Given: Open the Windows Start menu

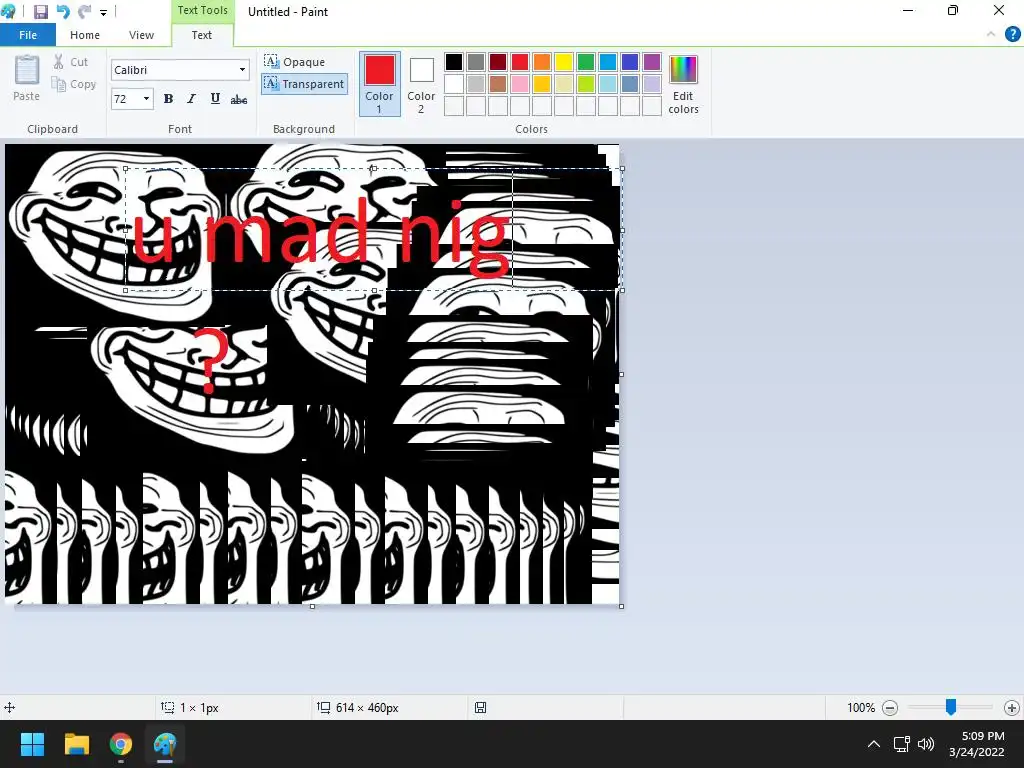Looking at the screenshot, I should pyautogui.click(x=32, y=744).
